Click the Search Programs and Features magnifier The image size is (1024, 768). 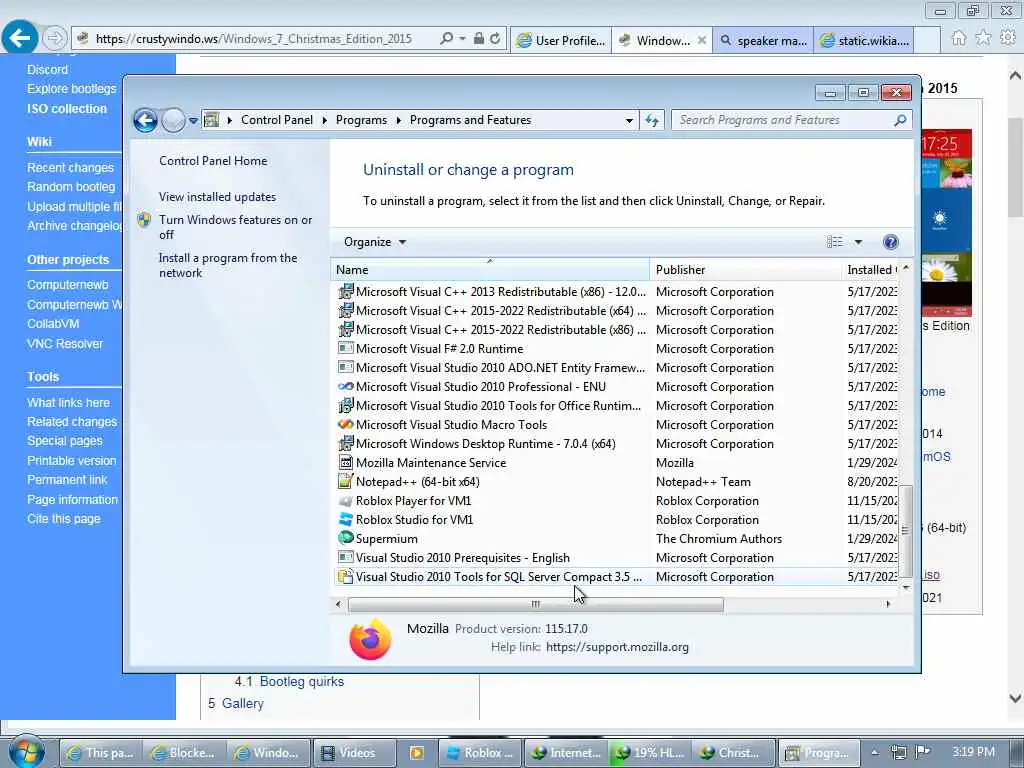[x=899, y=120]
